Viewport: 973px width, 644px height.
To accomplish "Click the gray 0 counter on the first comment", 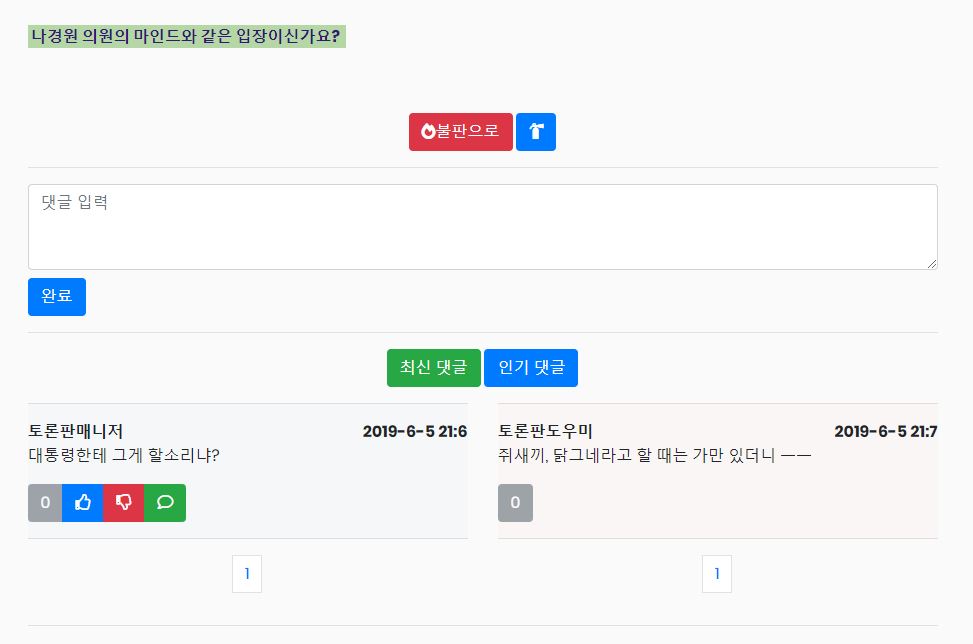I will pos(44,503).
